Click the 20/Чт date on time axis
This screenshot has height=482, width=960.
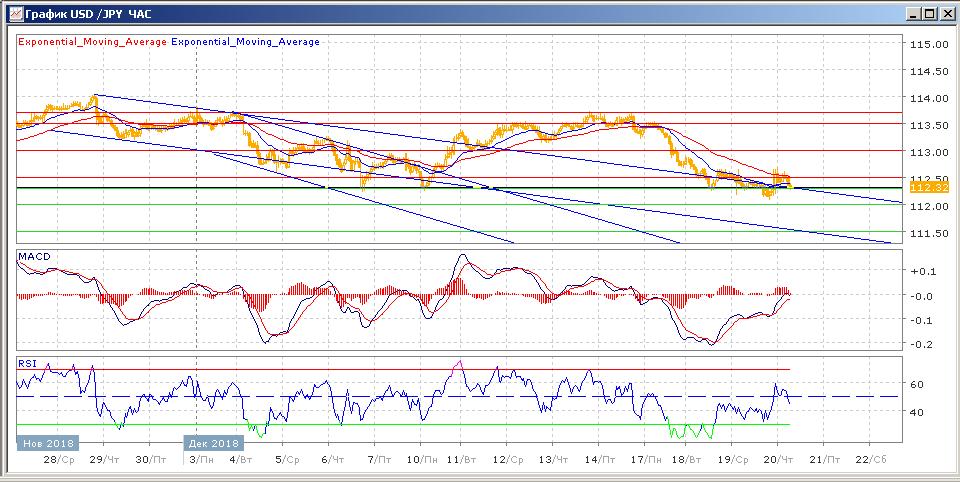[x=779, y=459]
